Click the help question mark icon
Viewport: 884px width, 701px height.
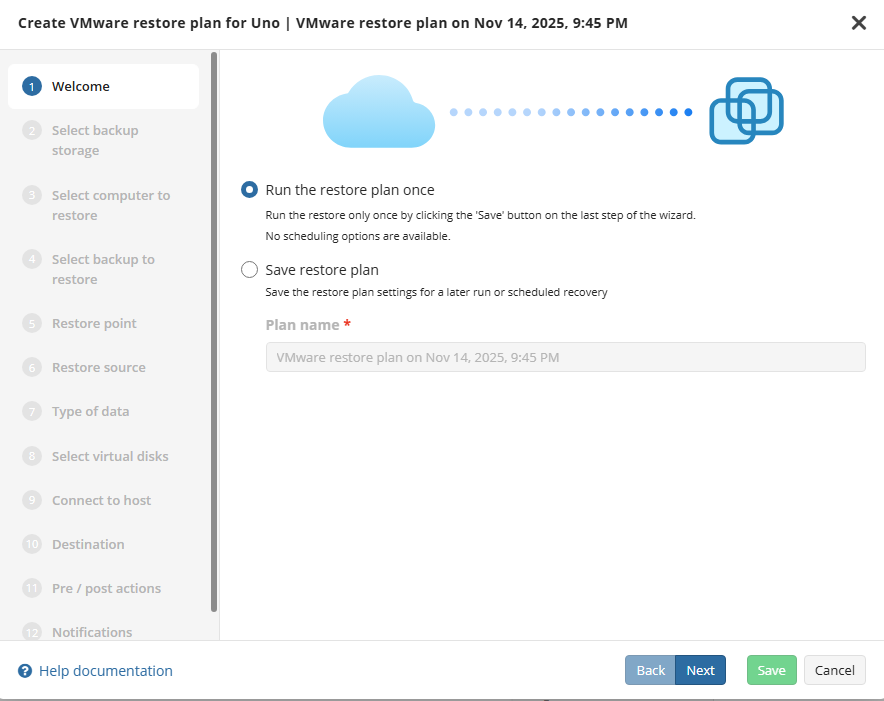(25, 671)
